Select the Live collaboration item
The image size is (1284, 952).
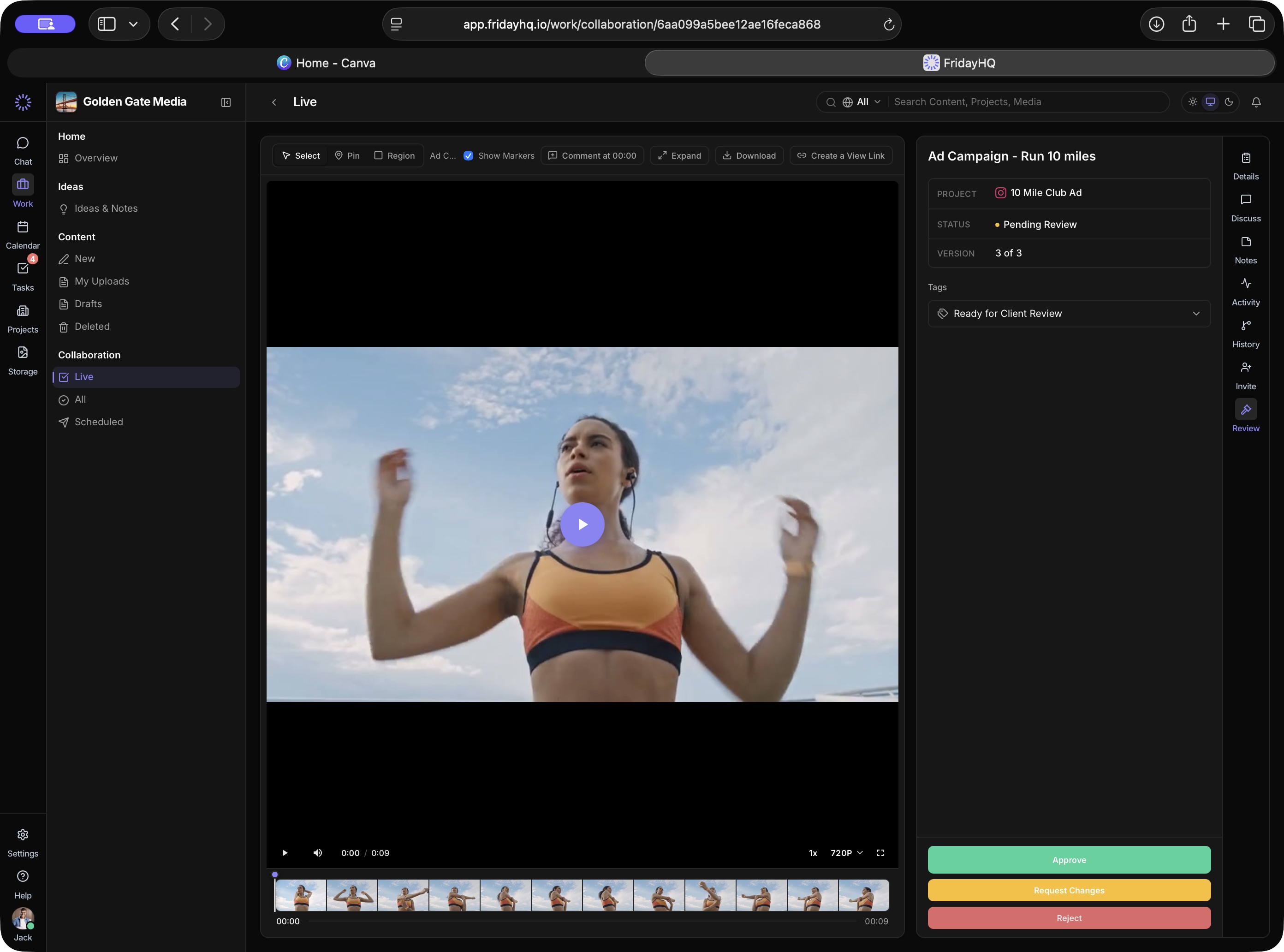[146, 377]
